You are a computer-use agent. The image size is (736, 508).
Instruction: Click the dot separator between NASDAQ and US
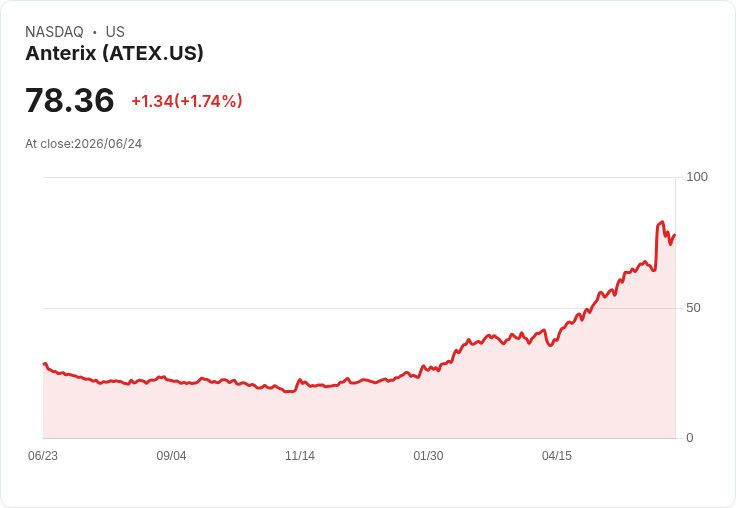[x=94, y=32]
